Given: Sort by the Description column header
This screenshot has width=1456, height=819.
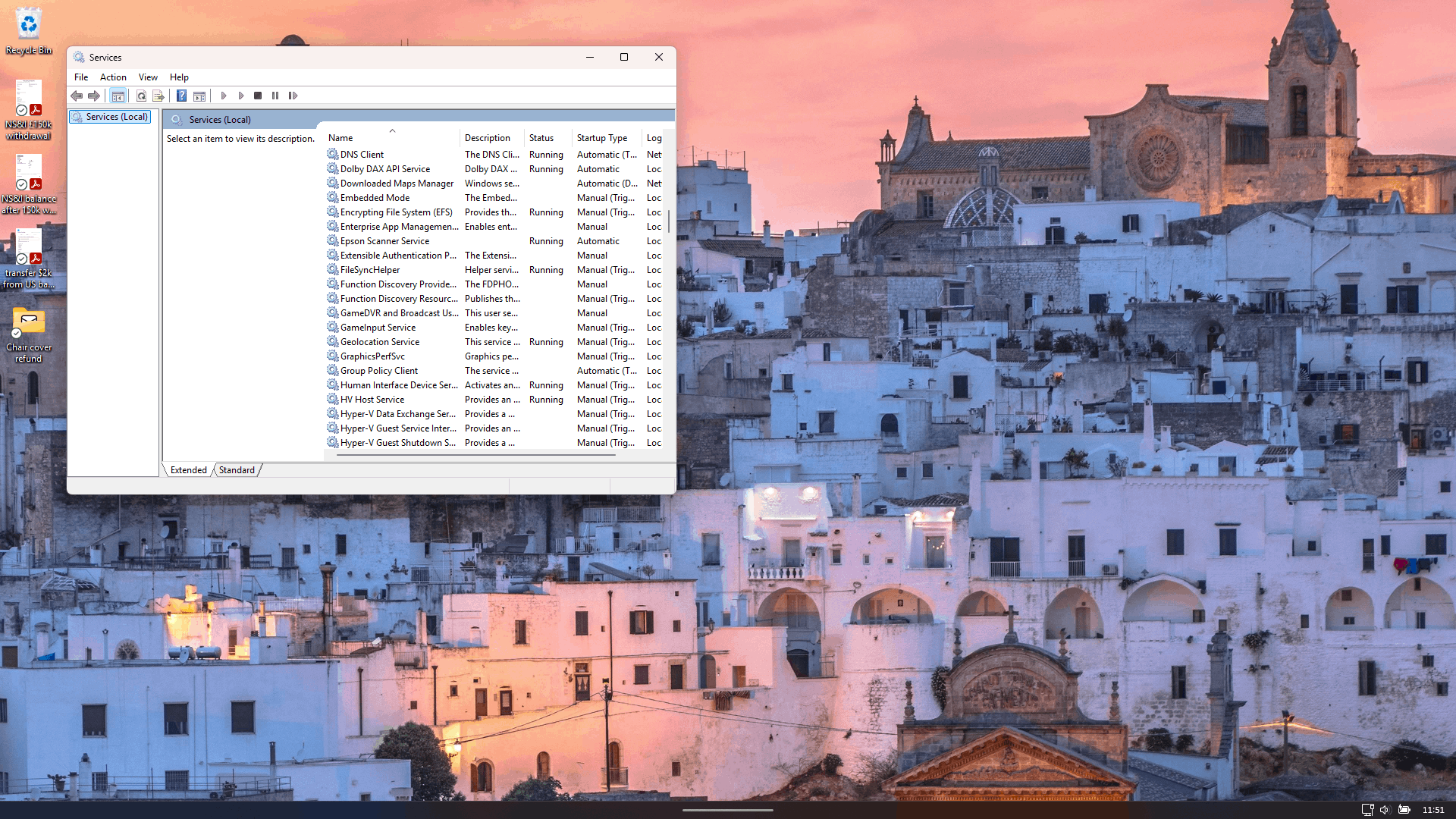Looking at the screenshot, I should click(492, 138).
